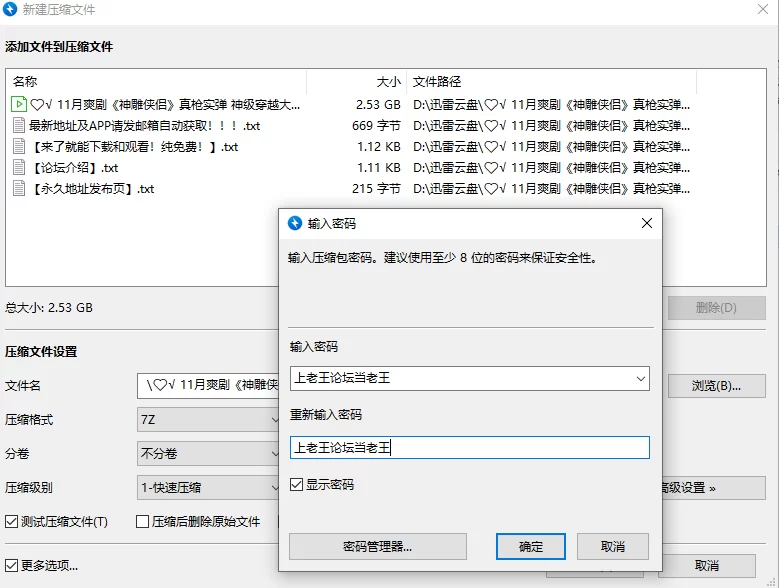Screen dimensions: 779x588
Task: Click the app logo in the 新建压缩文件 title bar
Action: [x=10, y=9]
